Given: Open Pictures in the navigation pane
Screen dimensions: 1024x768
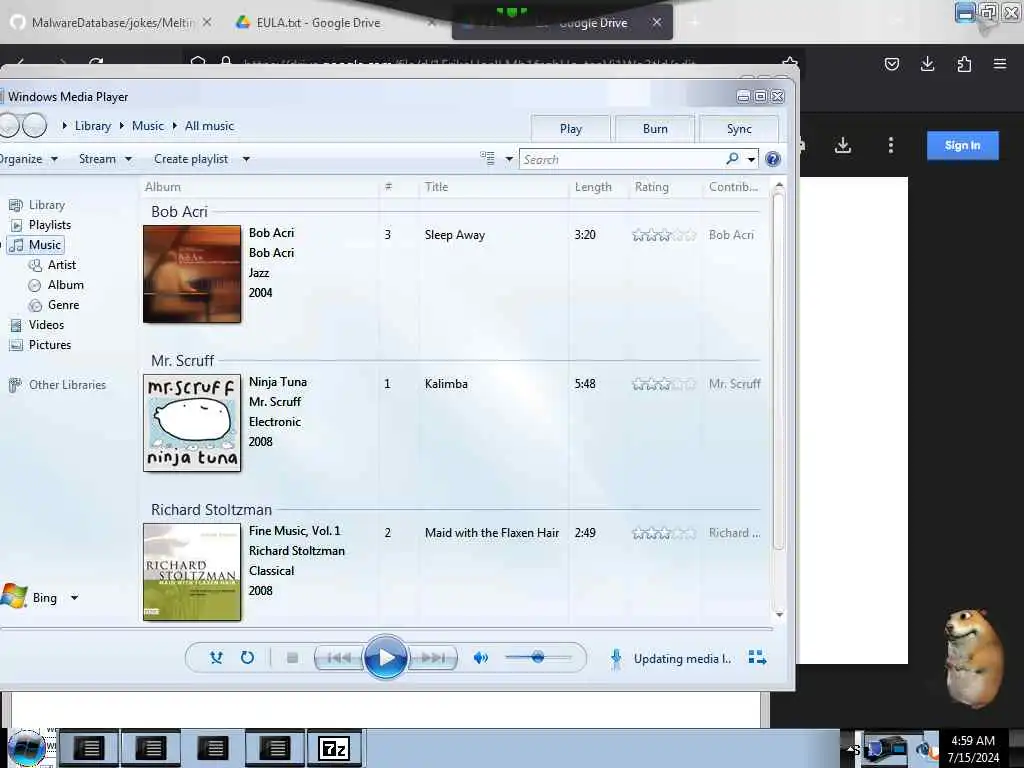Looking at the screenshot, I should [50, 345].
